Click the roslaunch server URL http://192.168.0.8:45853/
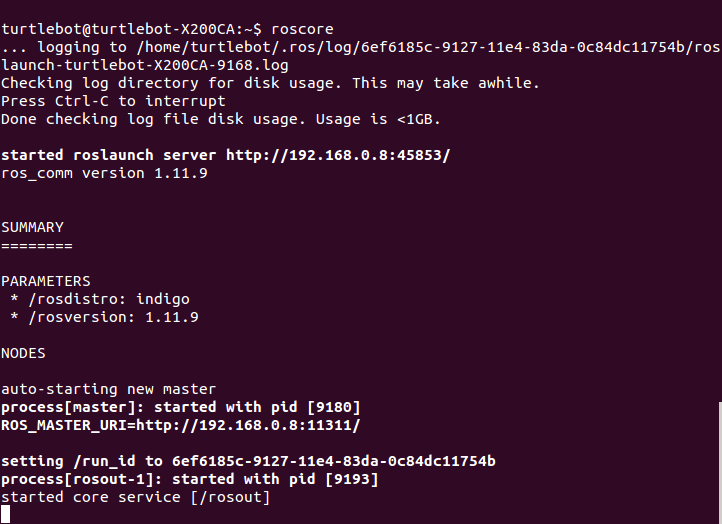 pos(338,155)
